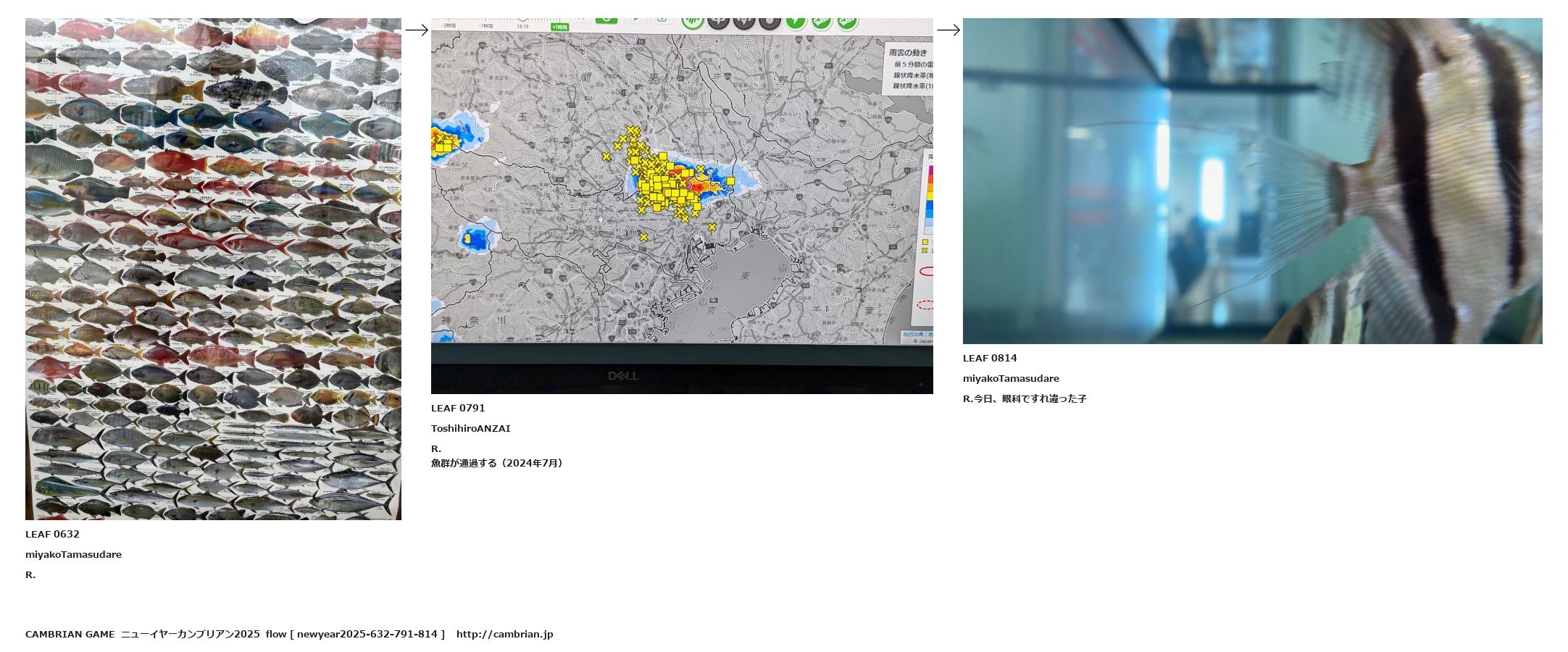Screen dimensions: 1568x652
Task: Click the green +1時間 button on the map
Action: (559, 27)
